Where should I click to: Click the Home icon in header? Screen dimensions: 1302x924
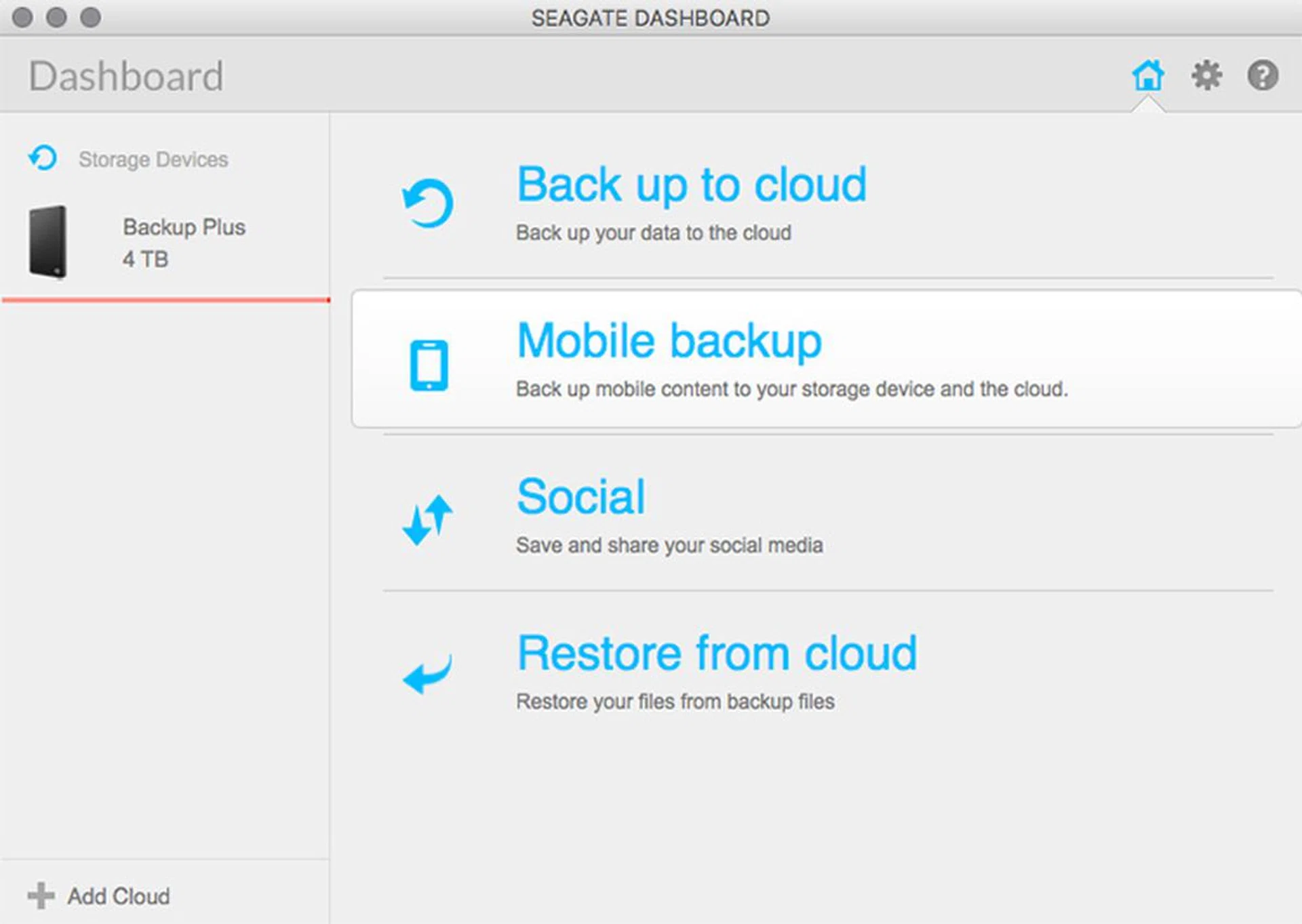tap(1147, 75)
